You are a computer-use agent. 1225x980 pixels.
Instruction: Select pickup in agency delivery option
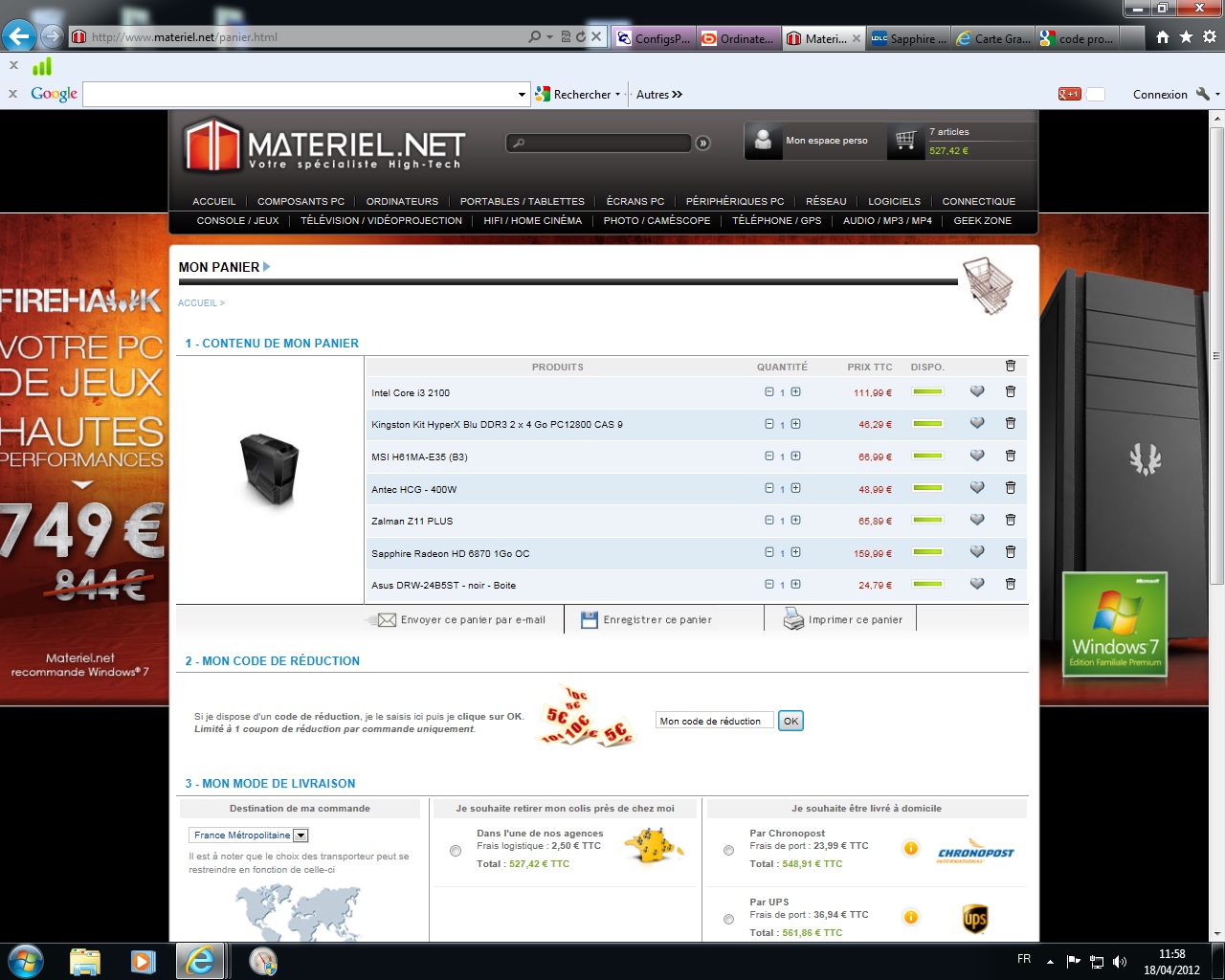[456, 851]
